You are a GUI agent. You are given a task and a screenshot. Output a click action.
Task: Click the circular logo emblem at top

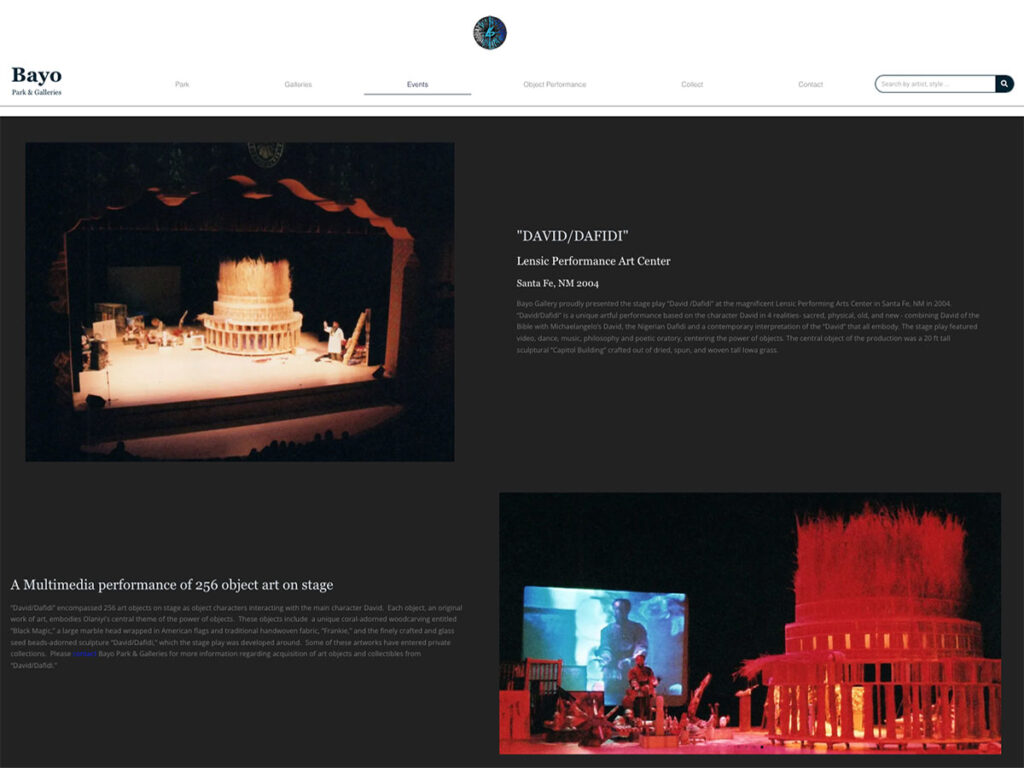point(490,33)
